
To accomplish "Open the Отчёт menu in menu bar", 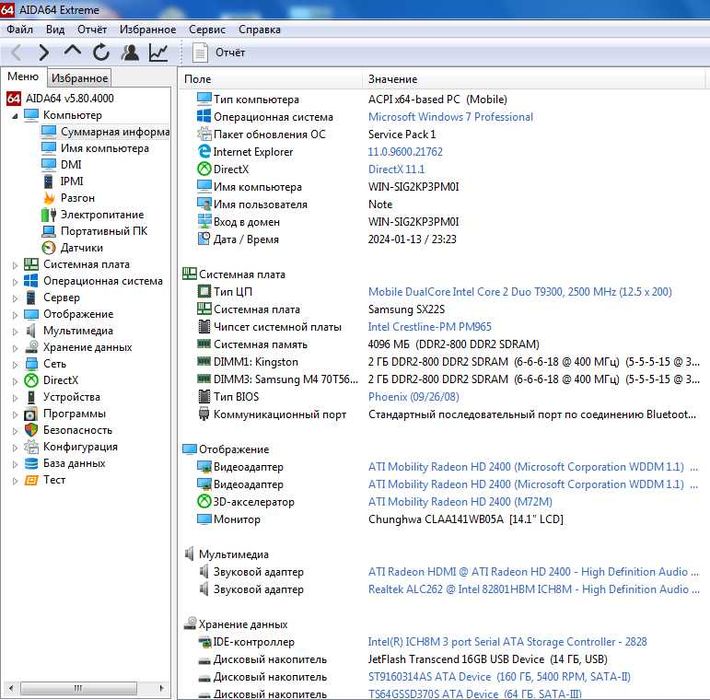I will tap(92, 29).
